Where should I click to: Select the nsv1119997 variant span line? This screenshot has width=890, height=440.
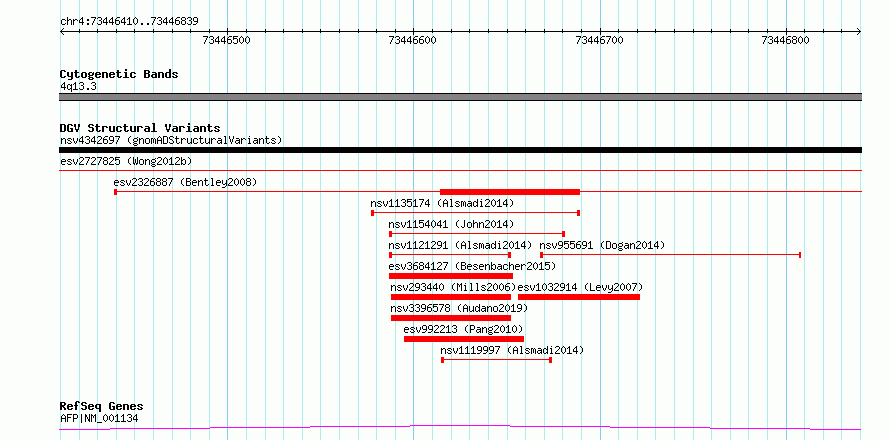click(x=497, y=360)
